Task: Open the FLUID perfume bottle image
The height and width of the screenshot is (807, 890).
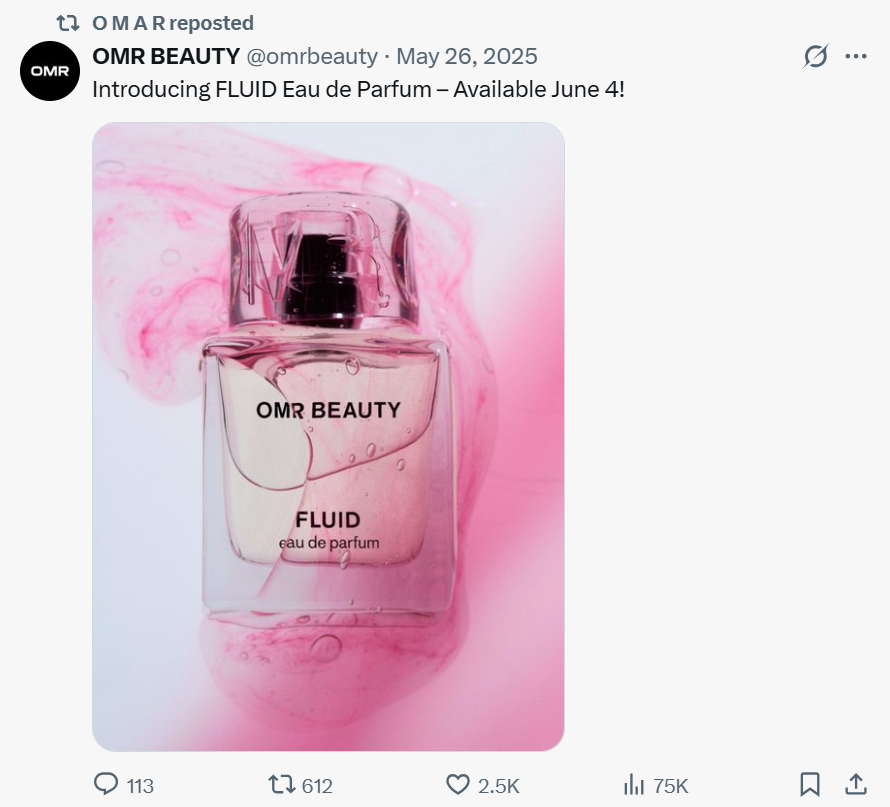Action: [x=328, y=436]
